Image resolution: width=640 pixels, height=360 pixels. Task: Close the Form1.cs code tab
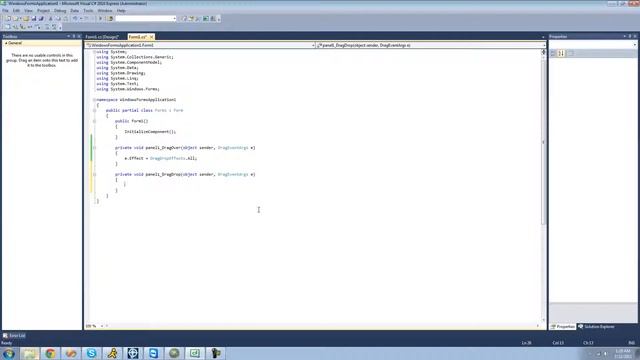tap(151, 37)
